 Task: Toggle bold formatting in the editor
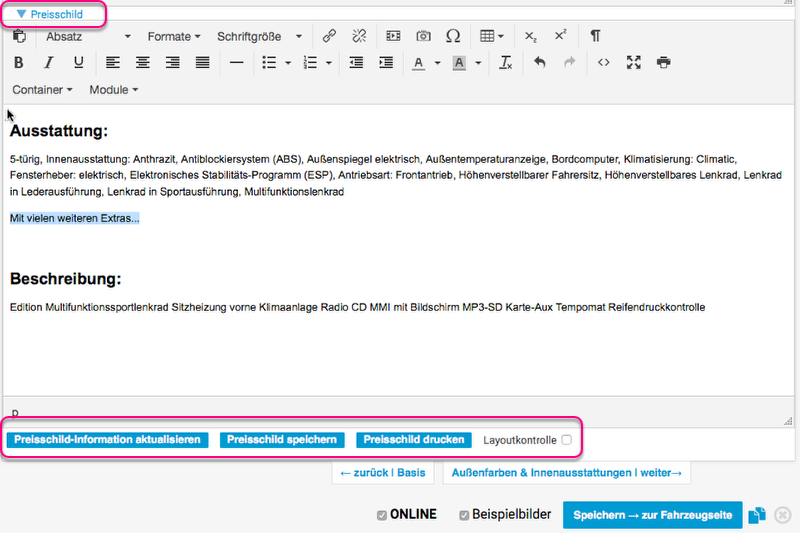[x=19, y=62]
